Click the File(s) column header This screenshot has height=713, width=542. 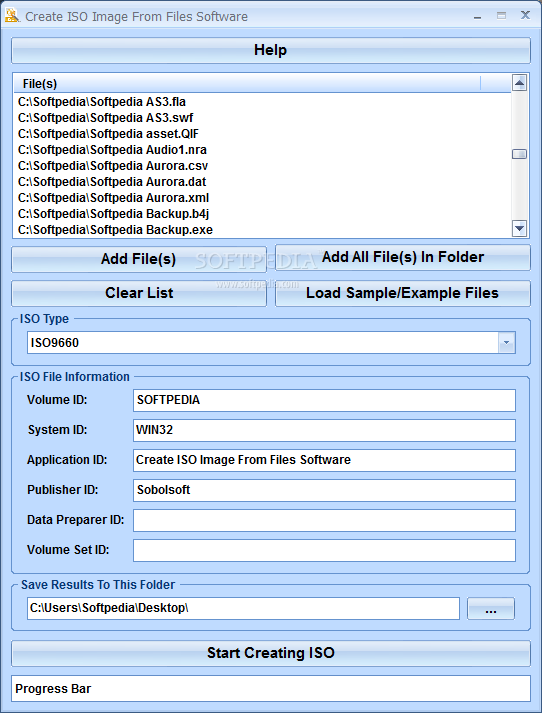(x=247, y=84)
